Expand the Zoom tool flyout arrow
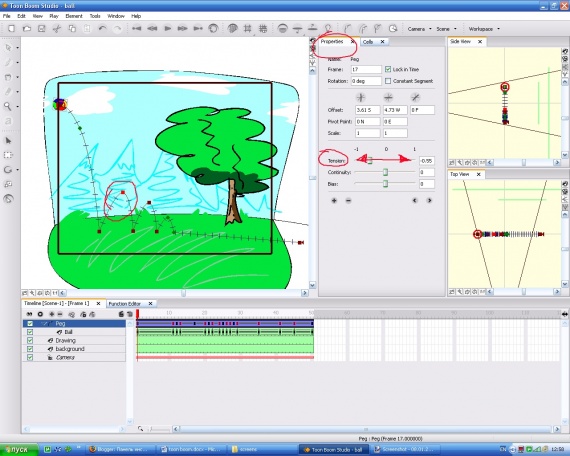Screen dimensions: 570x456 tap(17, 107)
